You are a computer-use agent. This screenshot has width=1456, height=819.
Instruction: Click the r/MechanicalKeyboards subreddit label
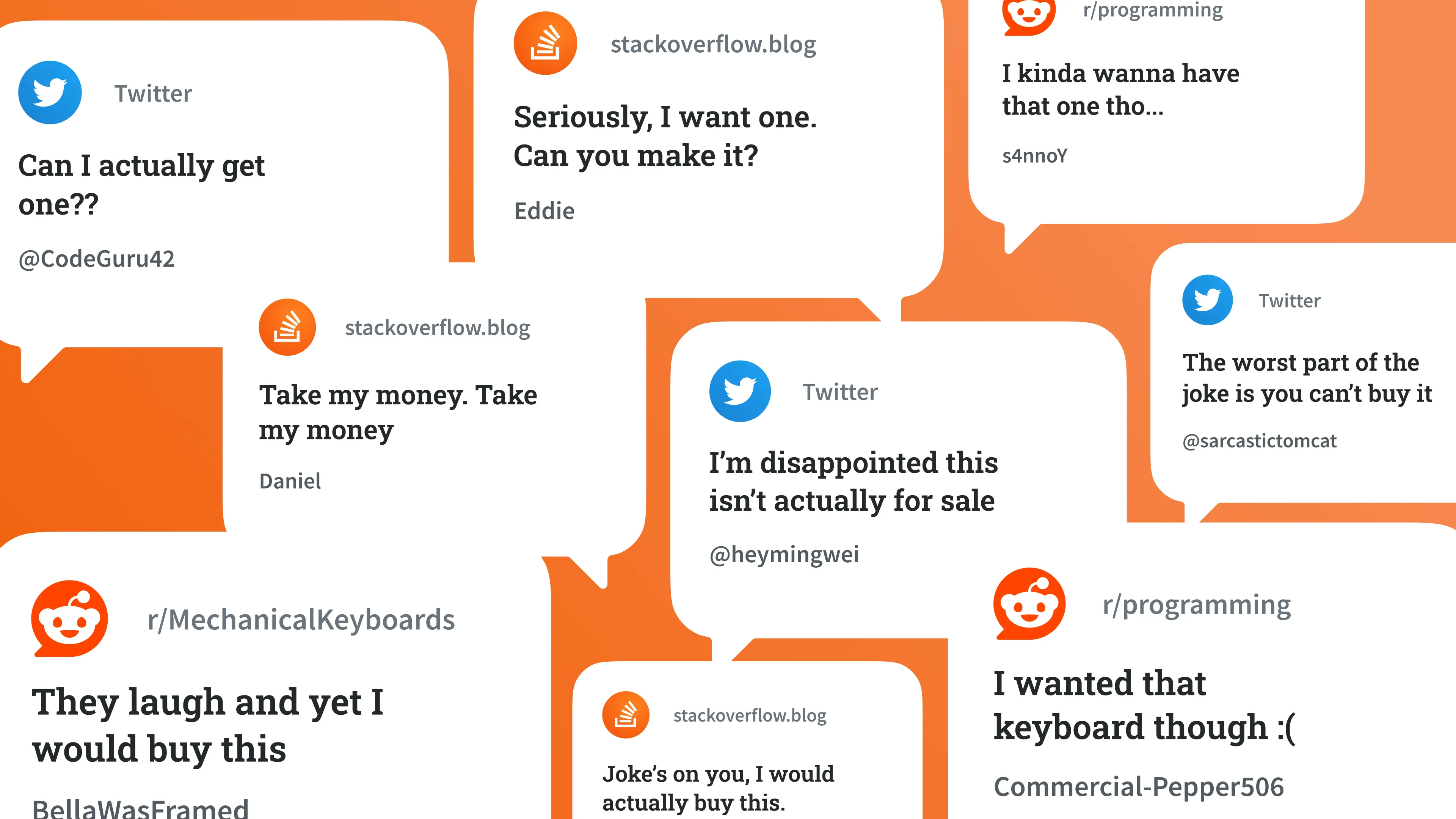coord(301,620)
